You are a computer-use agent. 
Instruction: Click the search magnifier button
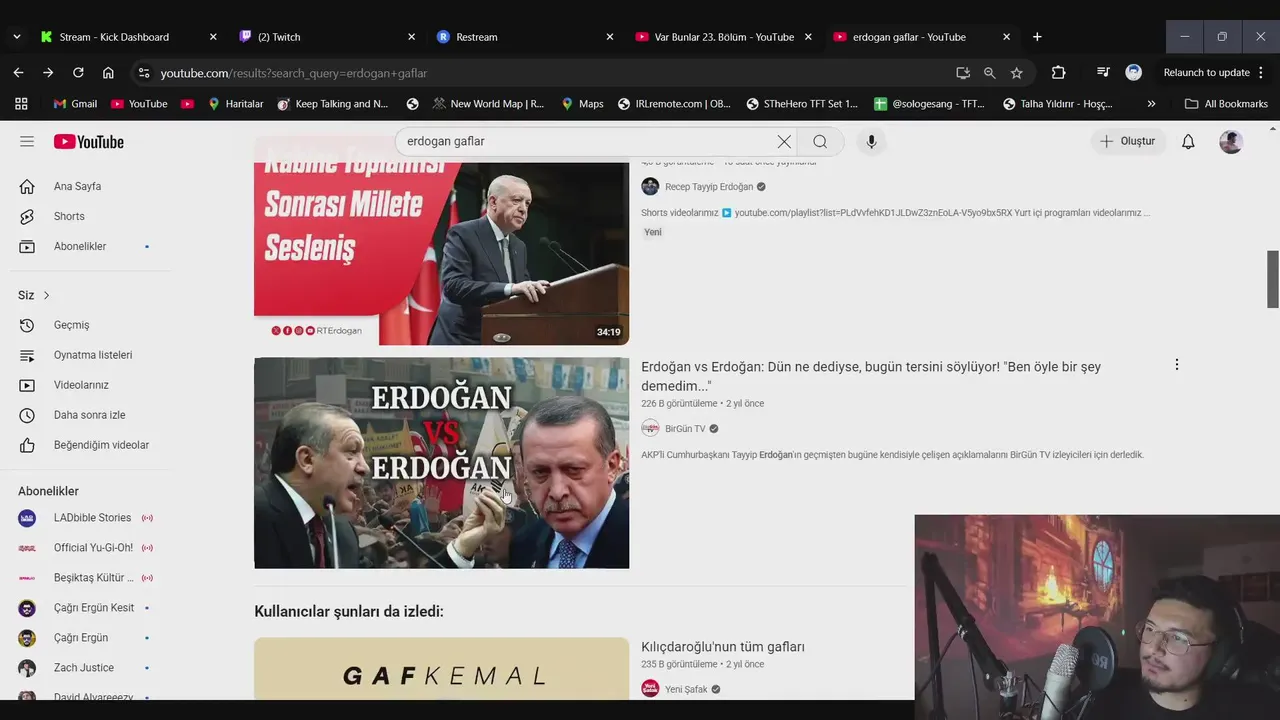820,141
